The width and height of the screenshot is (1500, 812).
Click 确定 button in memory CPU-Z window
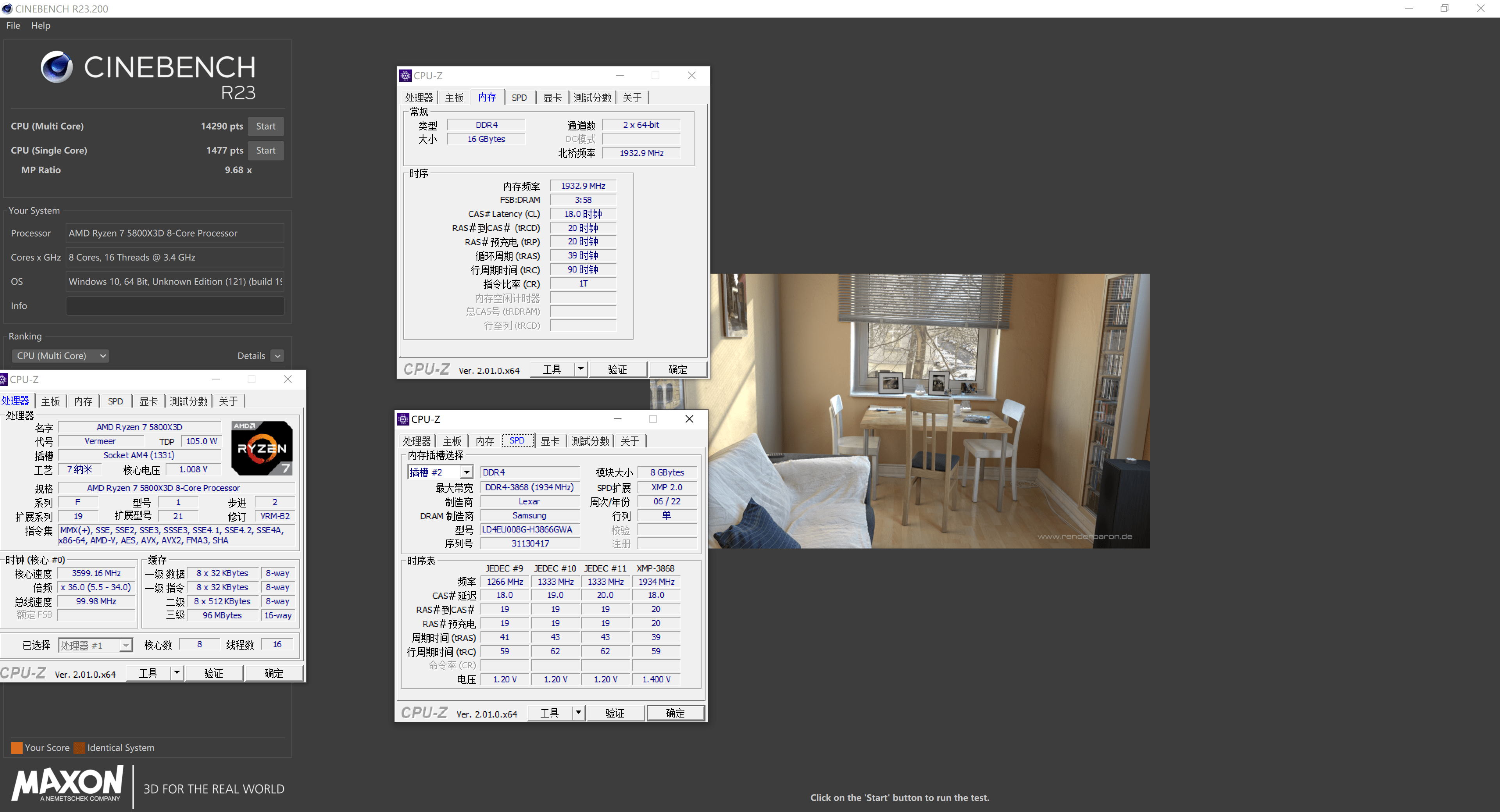coord(678,370)
